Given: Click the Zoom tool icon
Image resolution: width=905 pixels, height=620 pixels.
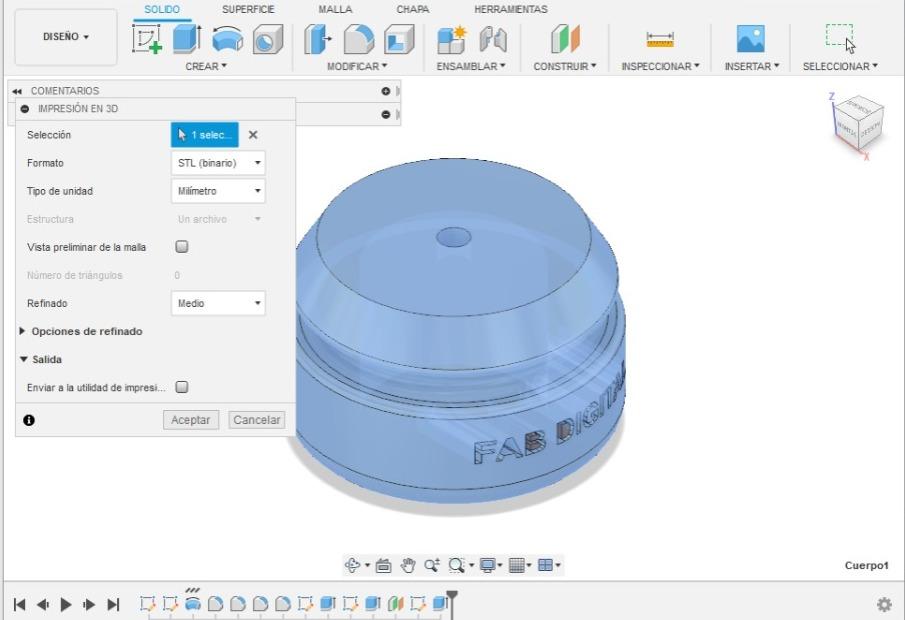Looking at the screenshot, I should tap(432, 565).
